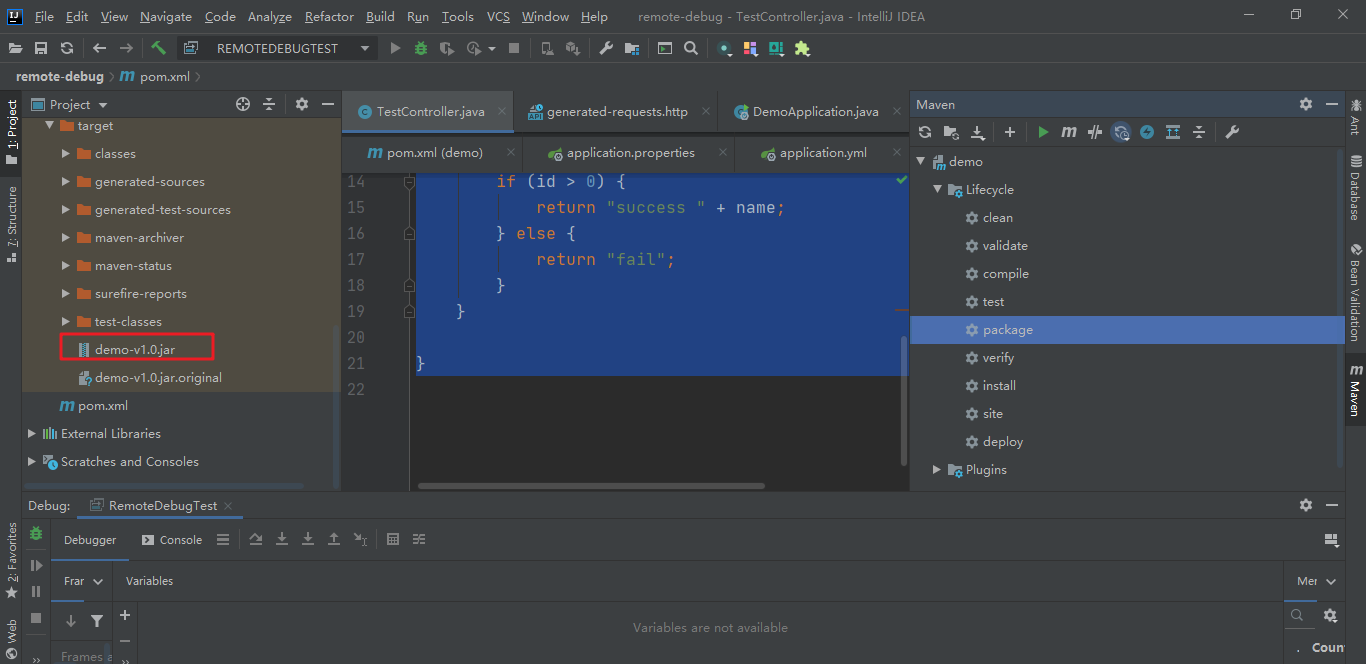The image size is (1366, 664).
Task: Click the Save All floppy icon
Action: [x=41, y=48]
